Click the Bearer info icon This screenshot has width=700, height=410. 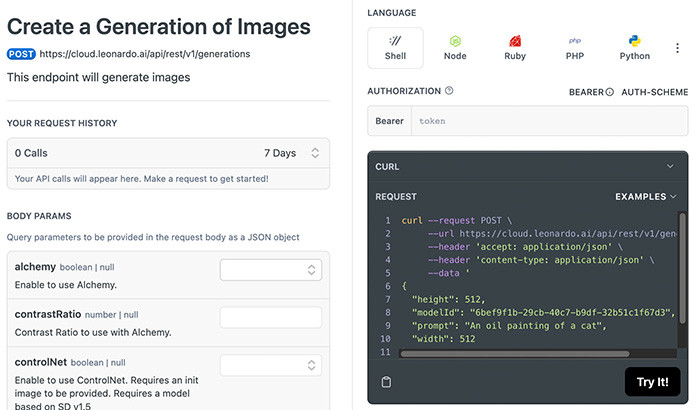pos(609,92)
